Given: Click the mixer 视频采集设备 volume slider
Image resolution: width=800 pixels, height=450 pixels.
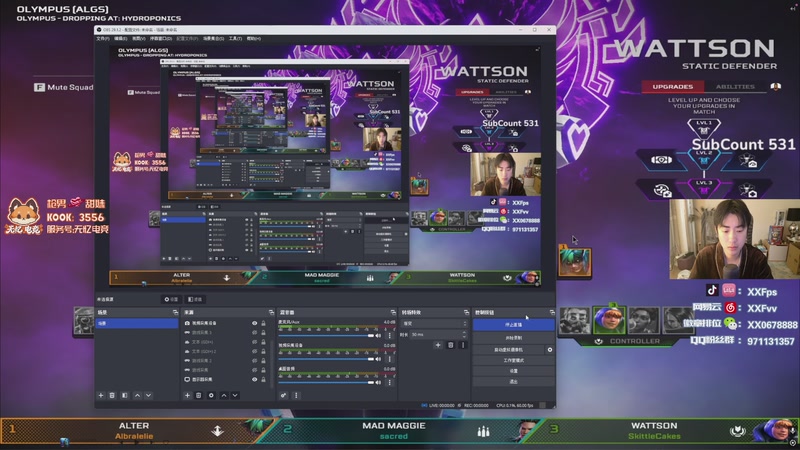Looking at the screenshot, I should [326, 359].
